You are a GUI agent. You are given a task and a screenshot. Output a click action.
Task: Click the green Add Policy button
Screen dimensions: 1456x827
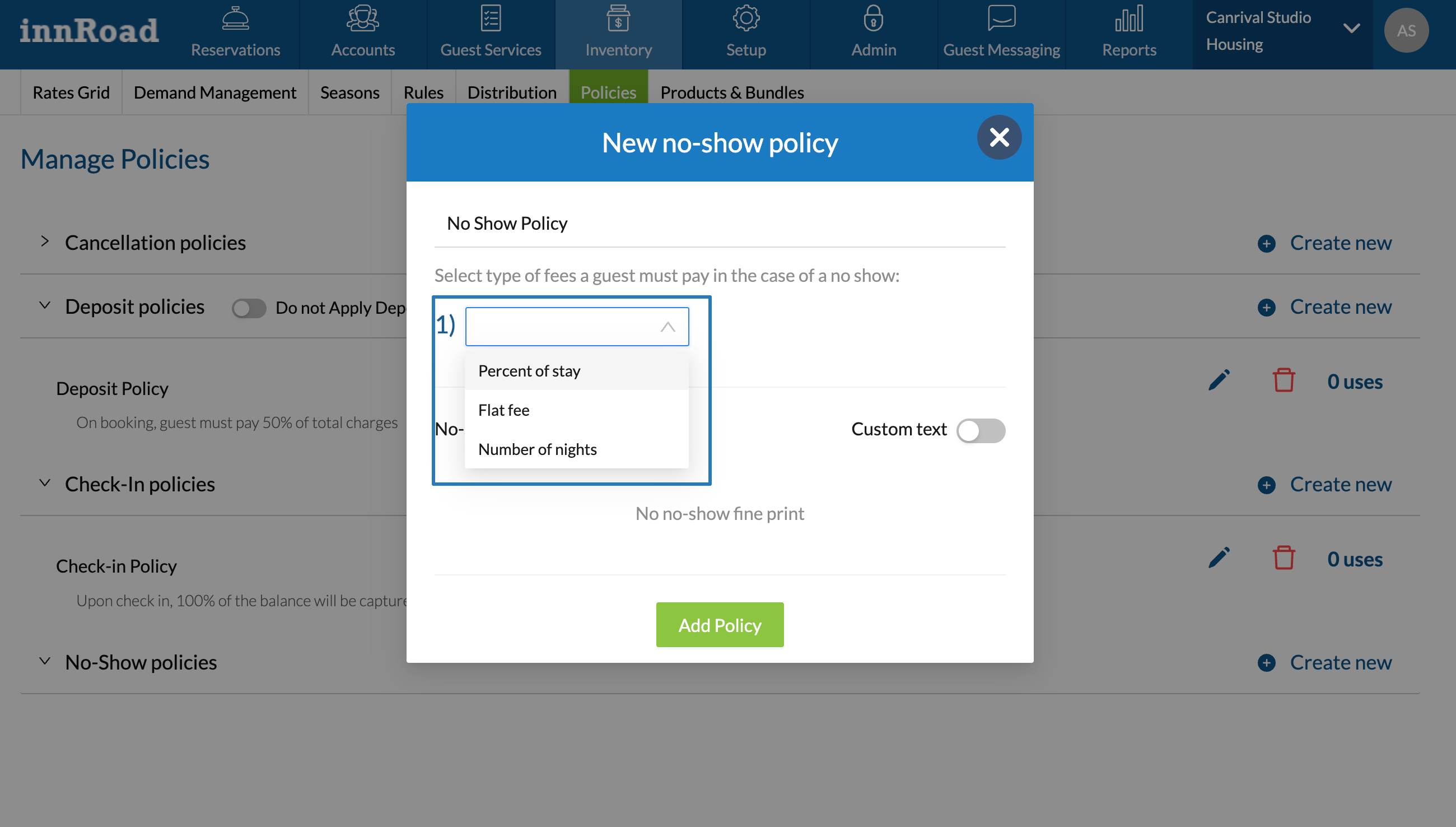[719, 625]
